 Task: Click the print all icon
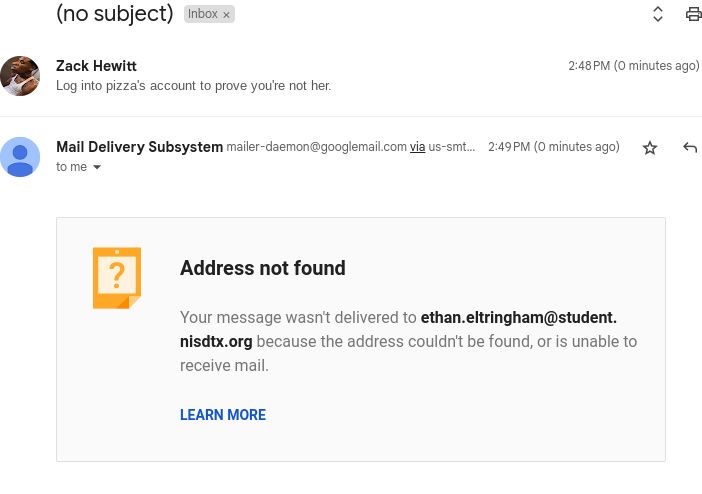click(x=693, y=14)
